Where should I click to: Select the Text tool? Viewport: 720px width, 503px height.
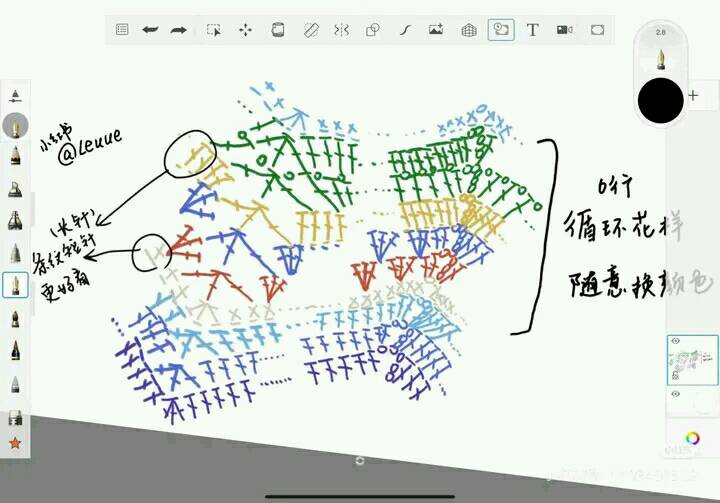533,30
